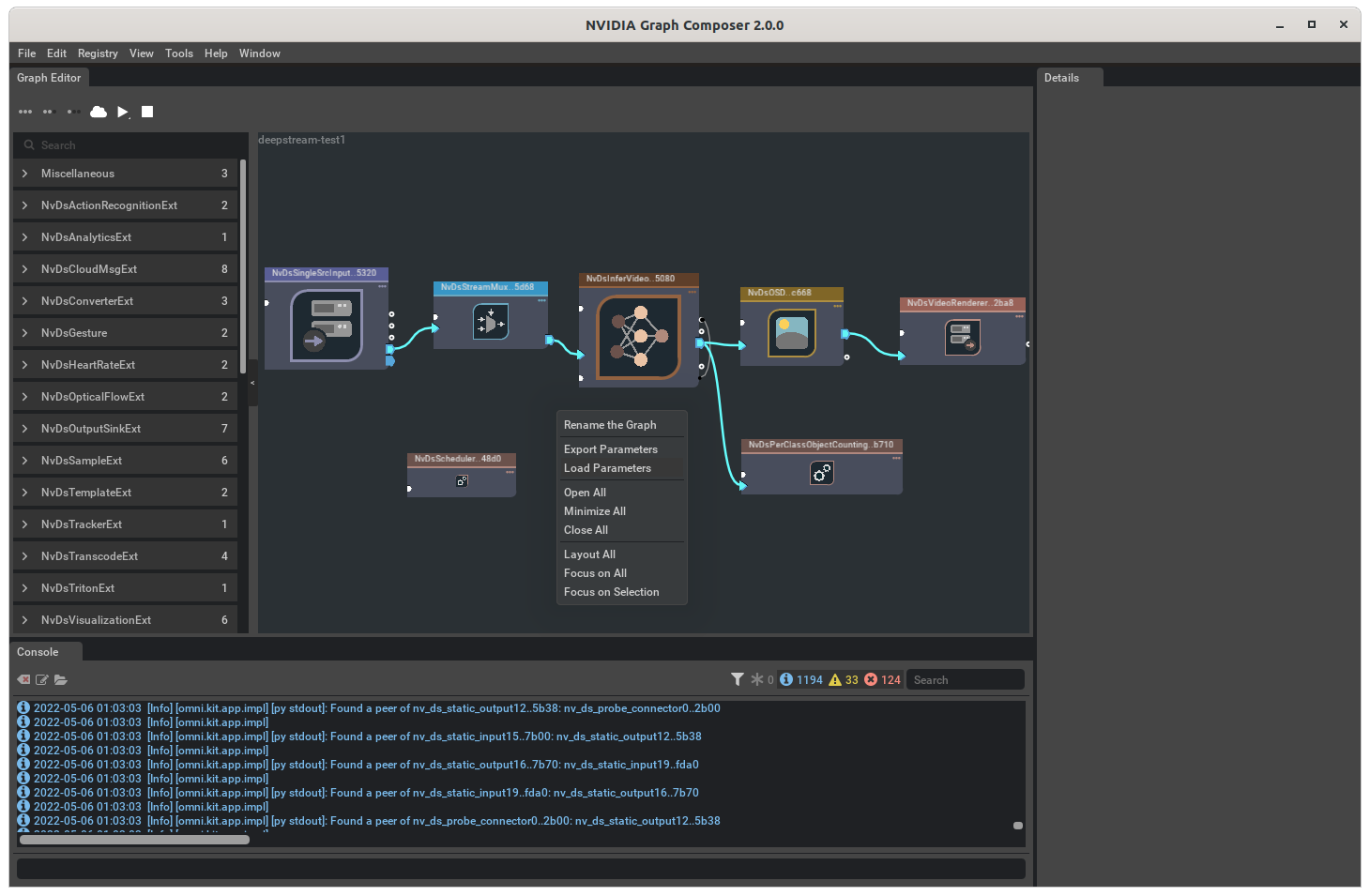Run the graph using the Play icon
Screen dimensions: 1370x896
(x=123, y=112)
